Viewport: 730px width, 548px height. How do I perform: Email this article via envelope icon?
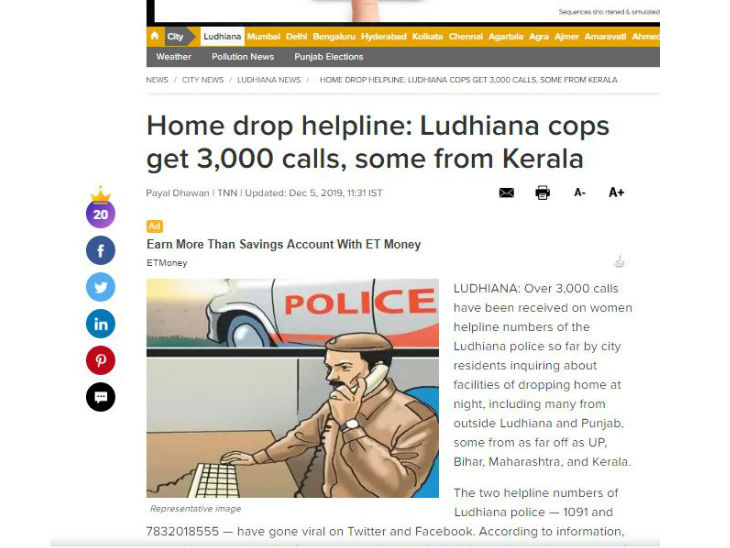click(x=507, y=192)
